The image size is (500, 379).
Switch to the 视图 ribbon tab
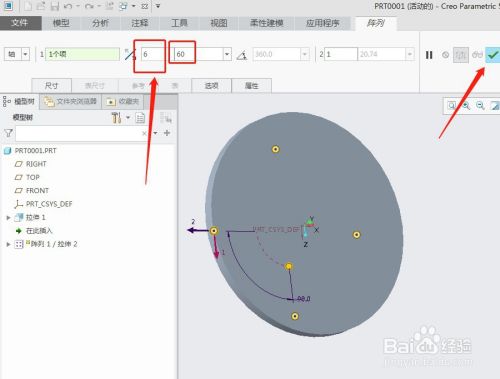pyautogui.click(x=219, y=23)
